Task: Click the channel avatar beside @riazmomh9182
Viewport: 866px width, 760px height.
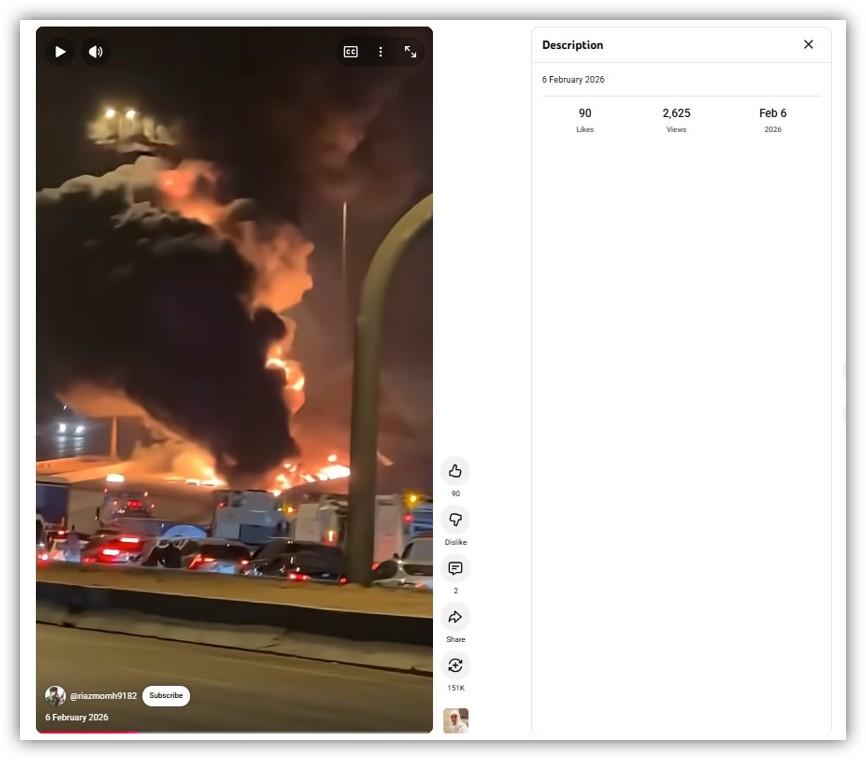Action: click(x=55, y=696)
